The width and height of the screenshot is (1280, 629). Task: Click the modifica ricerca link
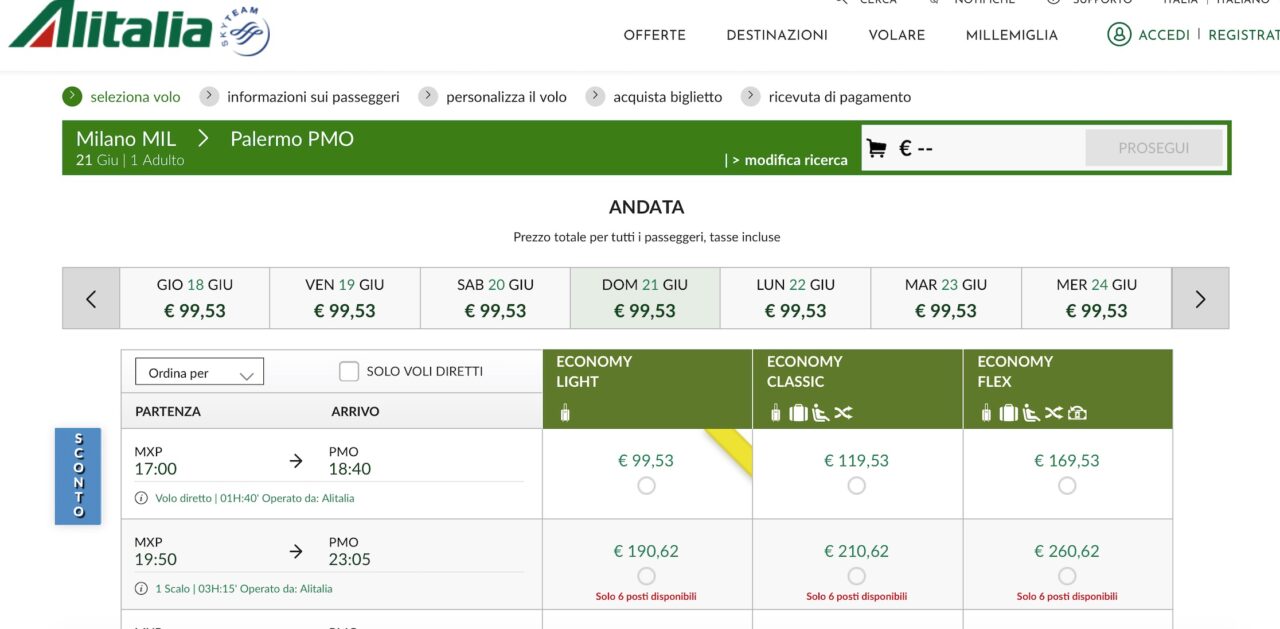(795, 160)
